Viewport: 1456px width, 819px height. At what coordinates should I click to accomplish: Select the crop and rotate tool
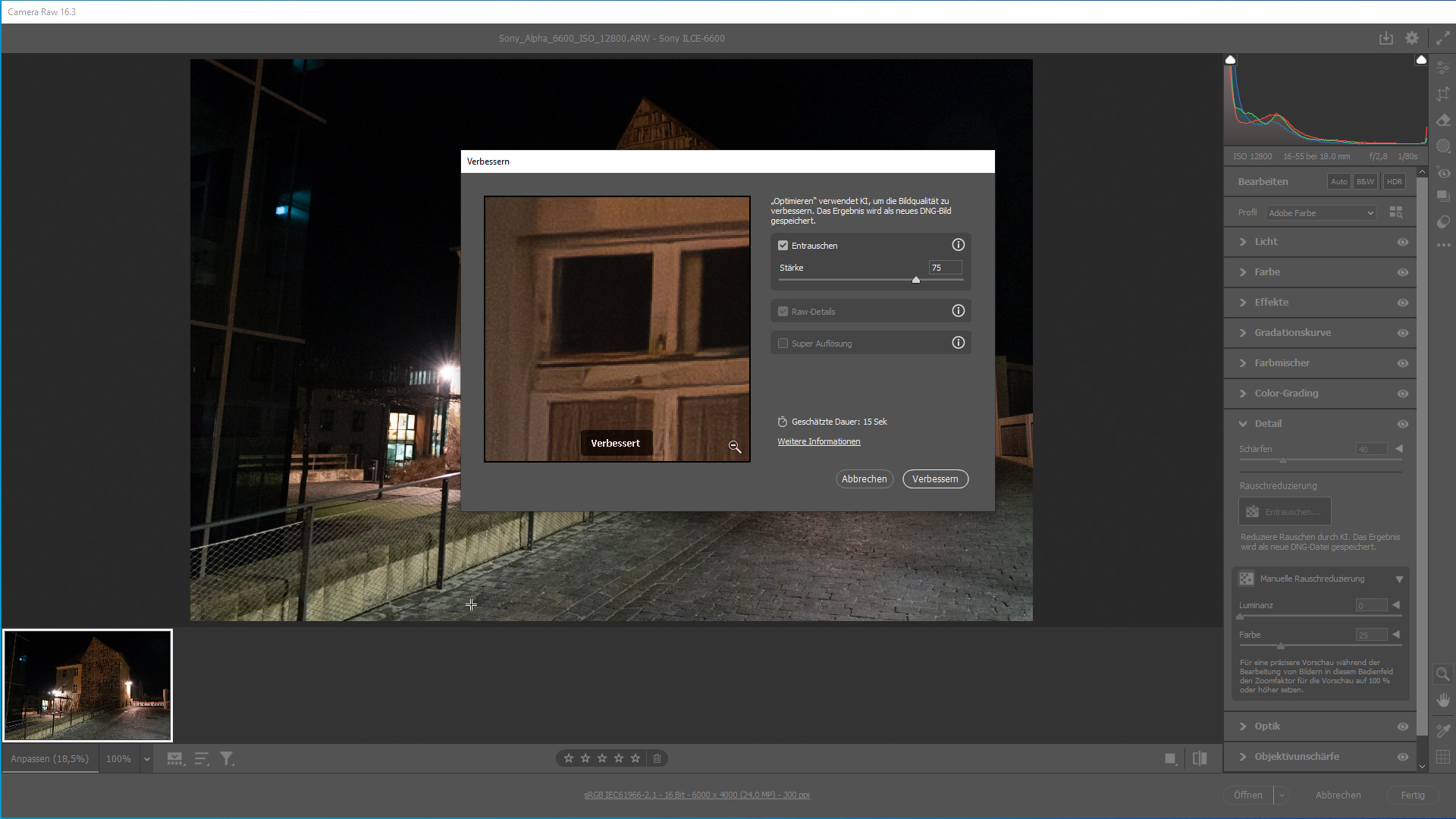tap(1443, 94)
